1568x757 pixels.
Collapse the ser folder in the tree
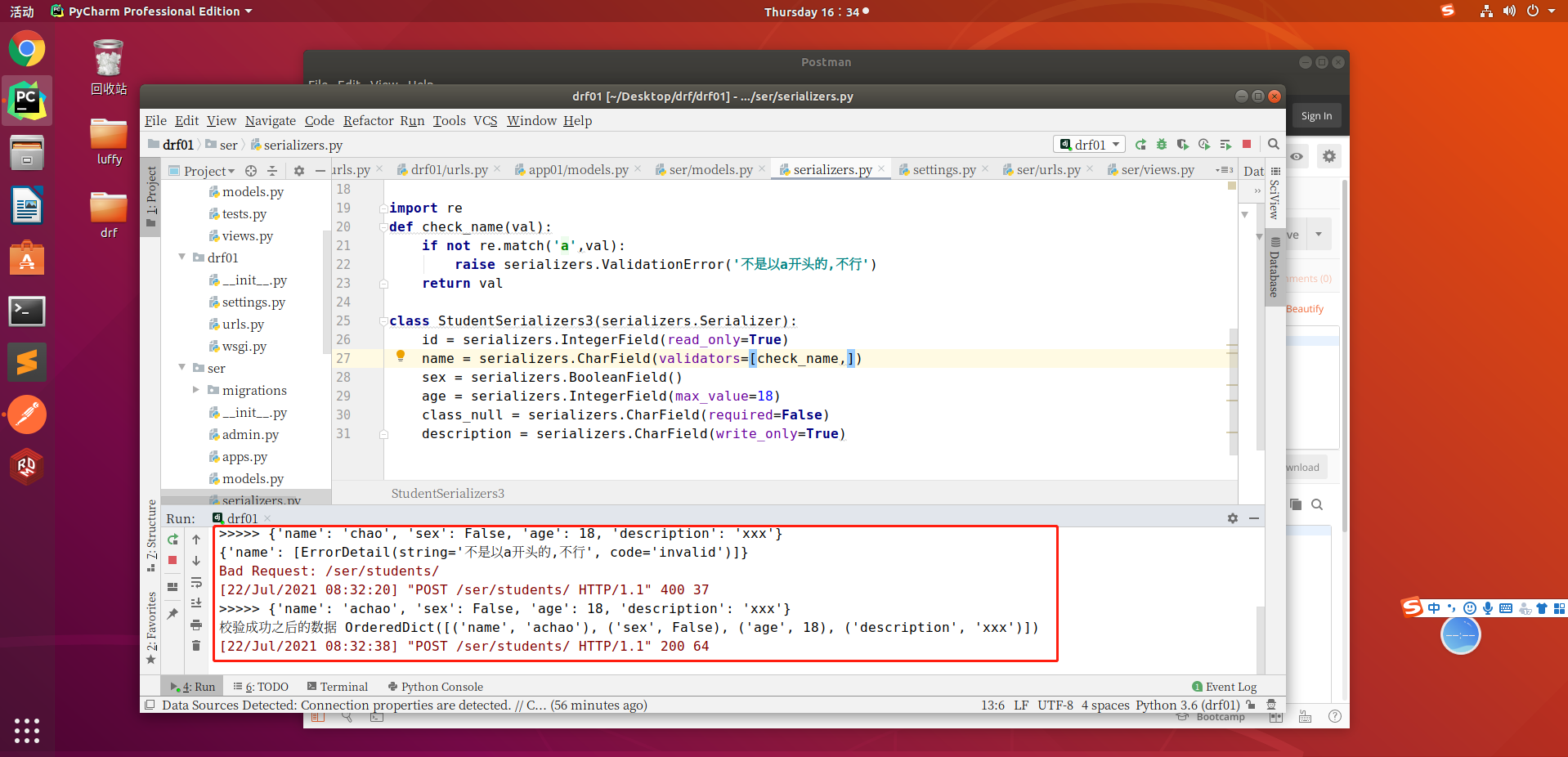pyautogui.click(x=182, y=368)
